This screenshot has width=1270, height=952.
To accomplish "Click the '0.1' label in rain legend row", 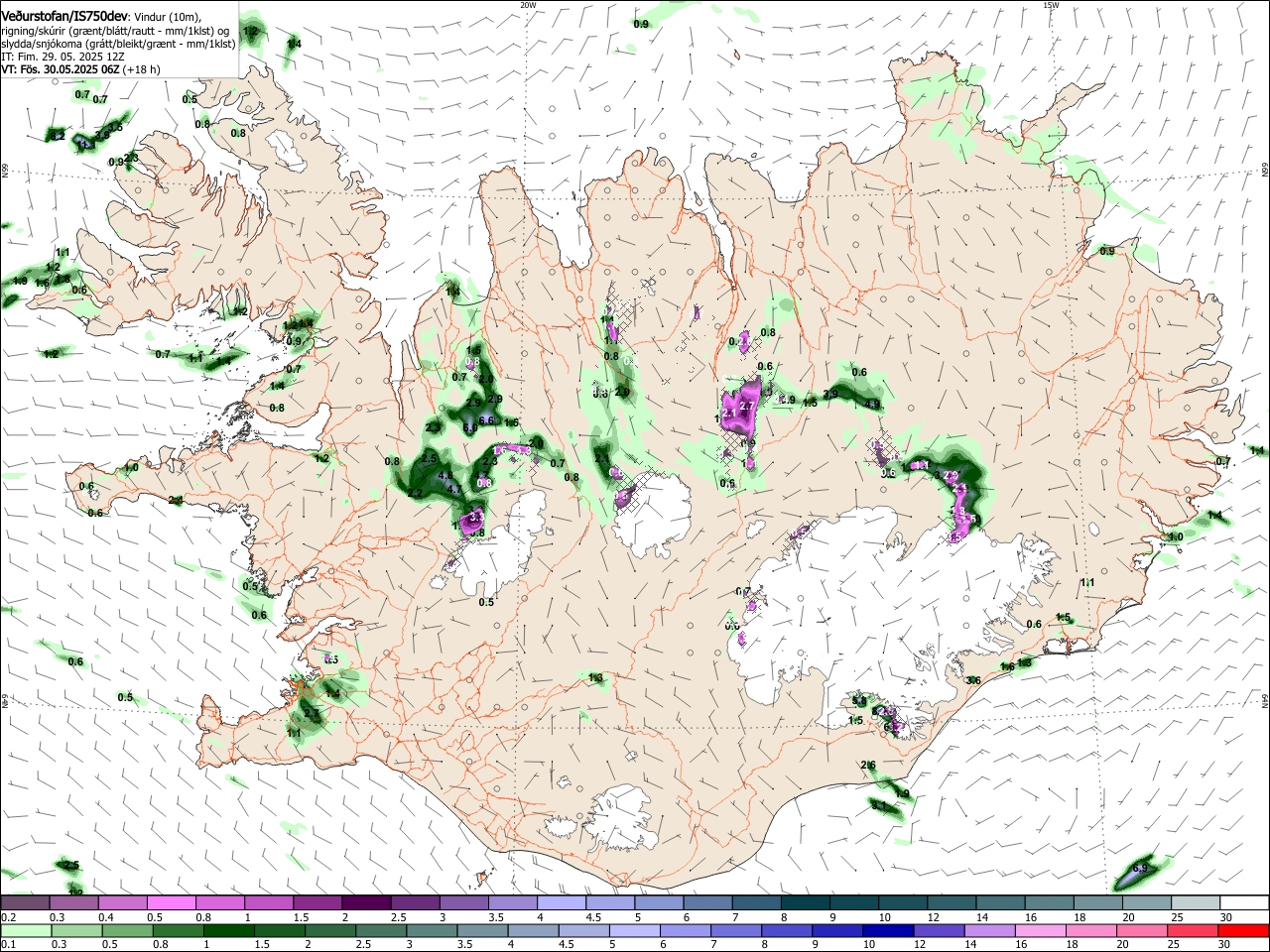I will (7, 945).
